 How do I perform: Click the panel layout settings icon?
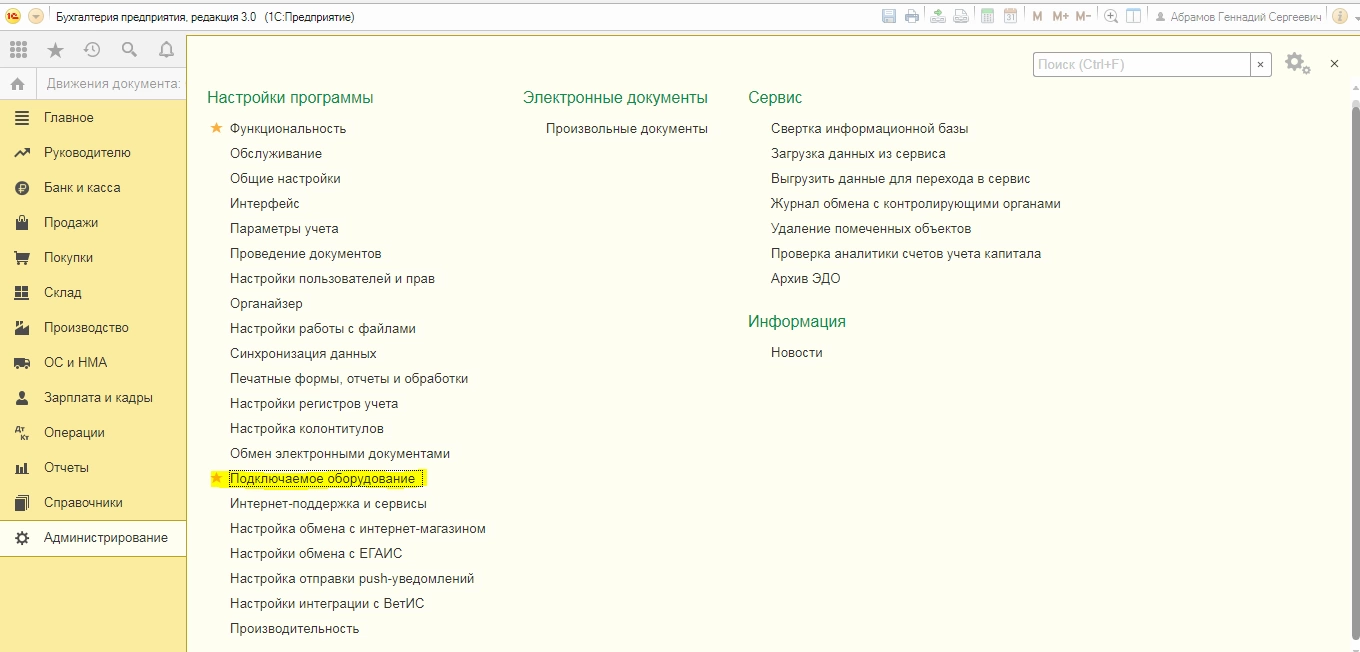[1133, 16]
